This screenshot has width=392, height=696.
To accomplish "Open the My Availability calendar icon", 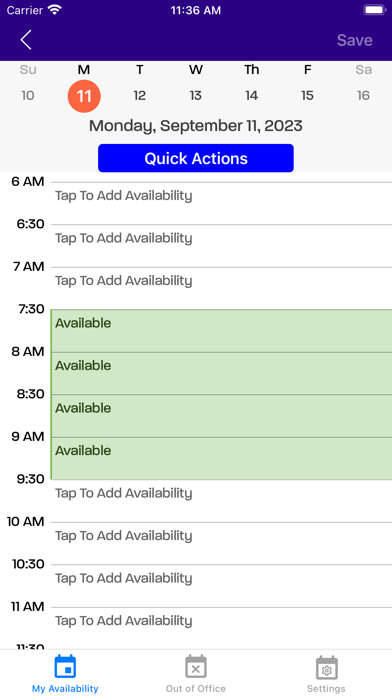I will 65,666.
